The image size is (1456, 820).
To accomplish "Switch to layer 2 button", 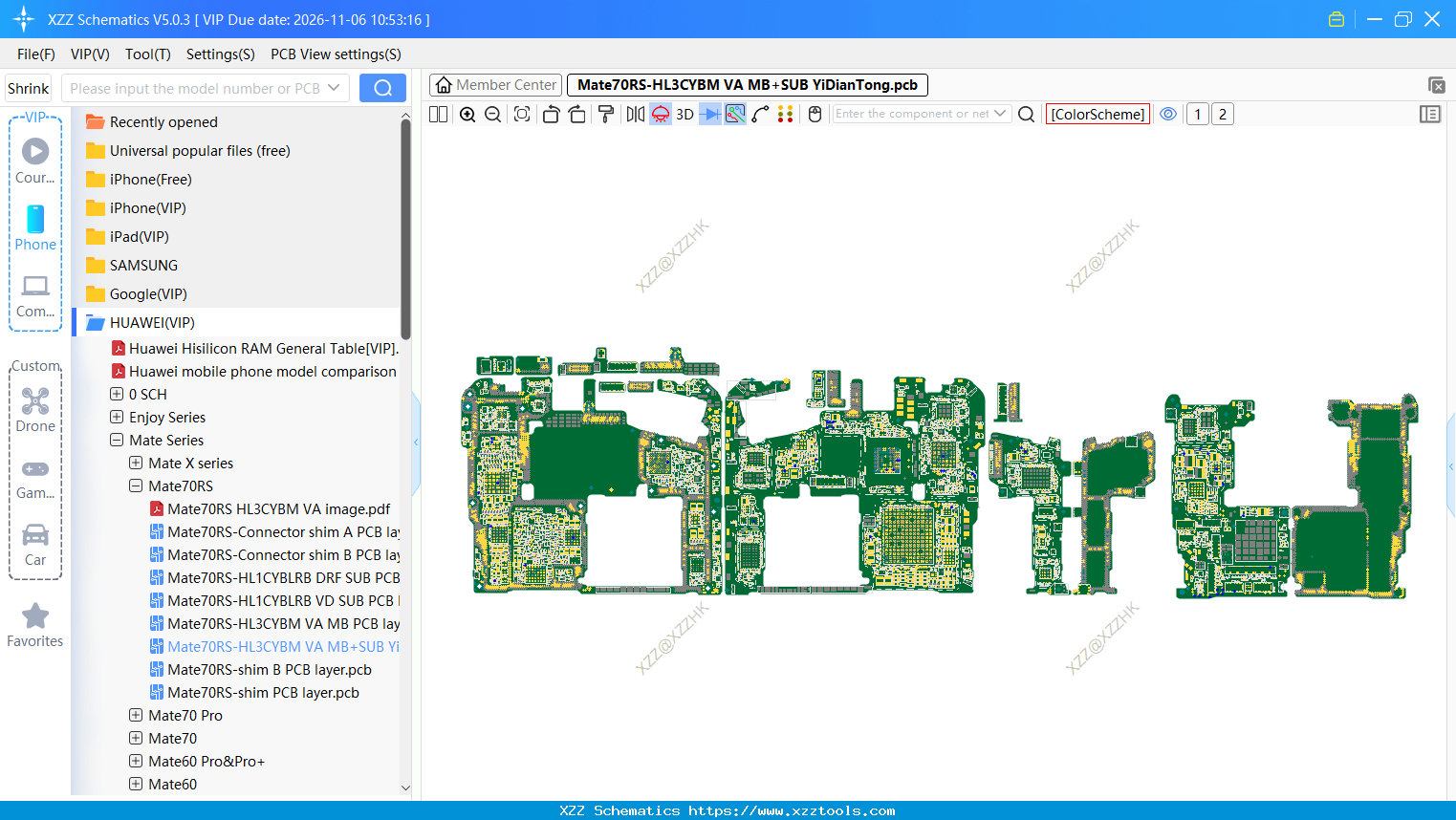I will coord(1222,114).
